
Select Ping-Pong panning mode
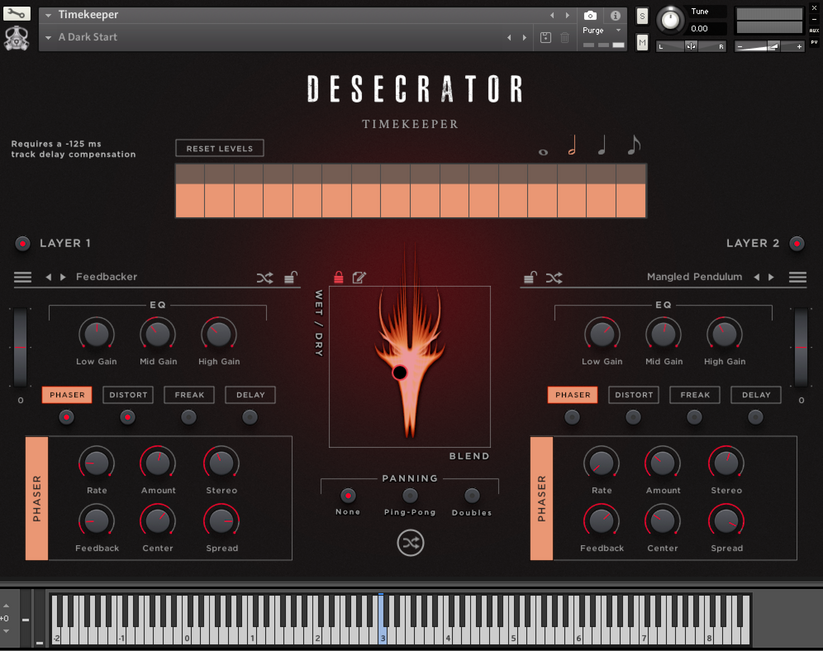click(409, 497)
